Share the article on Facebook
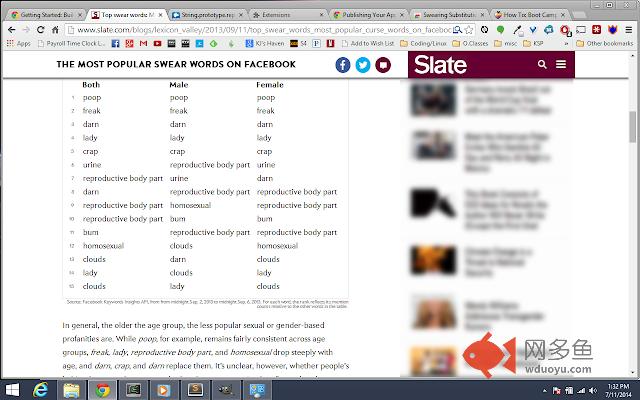This screenshot has height=400, width=640. pyautogui.click(x=343, y=65)
